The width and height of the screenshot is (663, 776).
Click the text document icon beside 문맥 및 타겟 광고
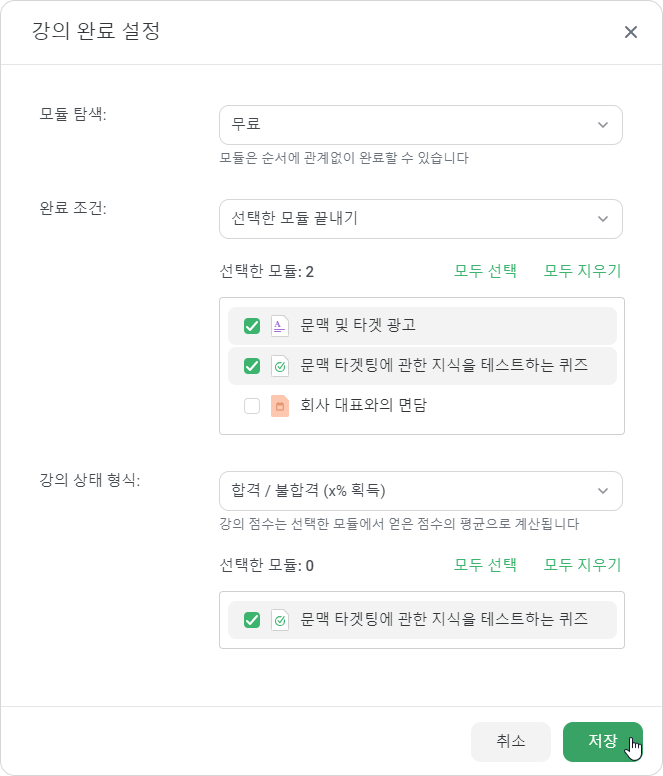click(x=280, y=326)
